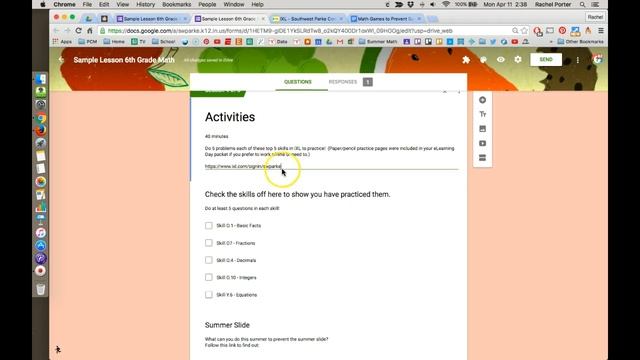The width and height of the screenshot is (640, 360).
Task: Insert an image into the form
Action: (482, 129)
